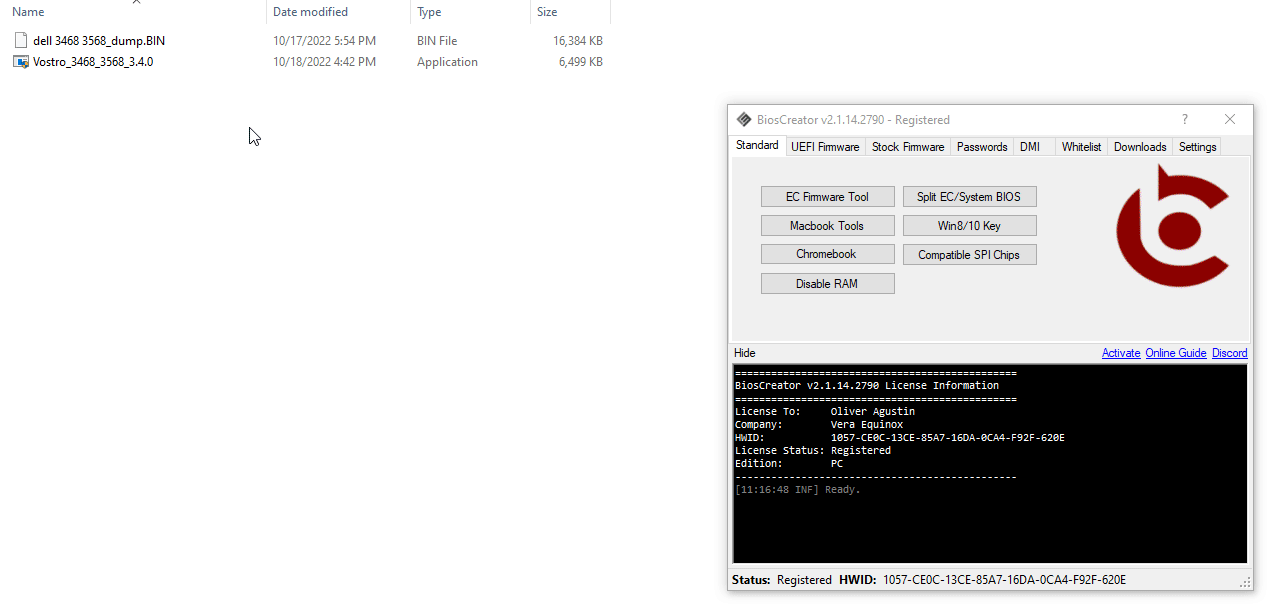
Task: Open Macbook Tools
Action: [x=827, y=226]
